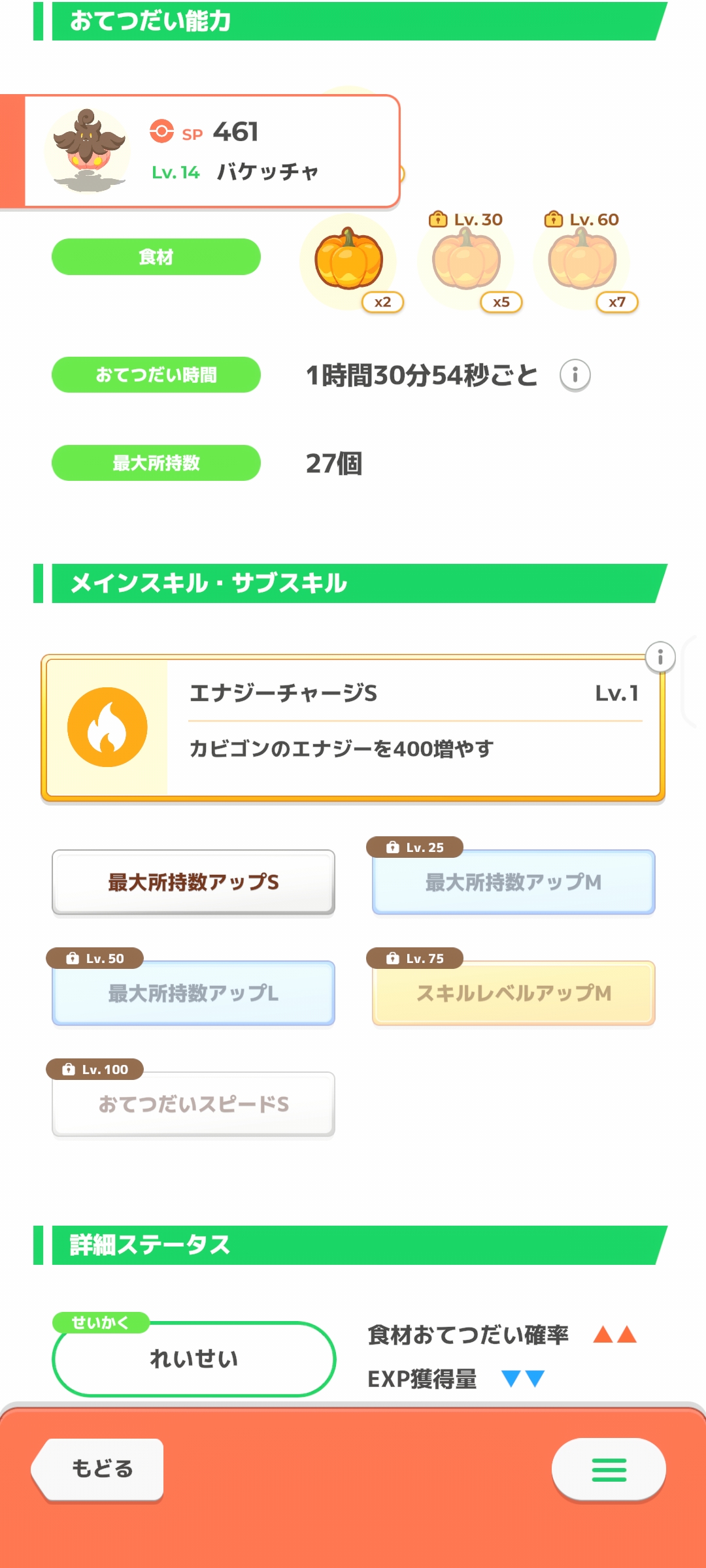Viewport: 706px width, 1568px height.
Task: Tap the れいせい nature box
Action: (x=193, y=1359)
